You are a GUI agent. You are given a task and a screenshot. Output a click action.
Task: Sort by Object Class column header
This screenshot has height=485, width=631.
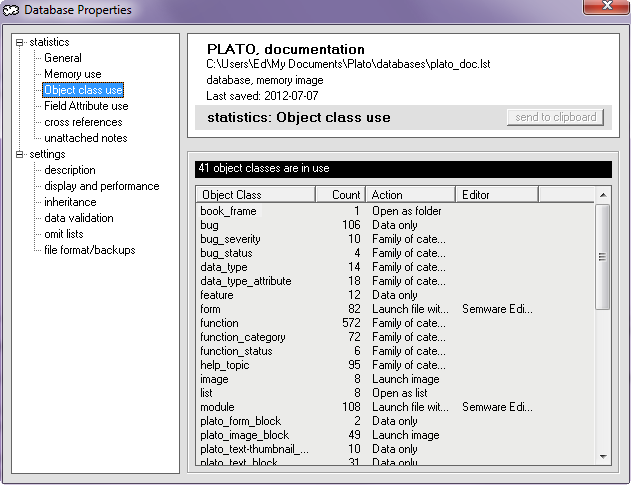(x=255, y=194)
